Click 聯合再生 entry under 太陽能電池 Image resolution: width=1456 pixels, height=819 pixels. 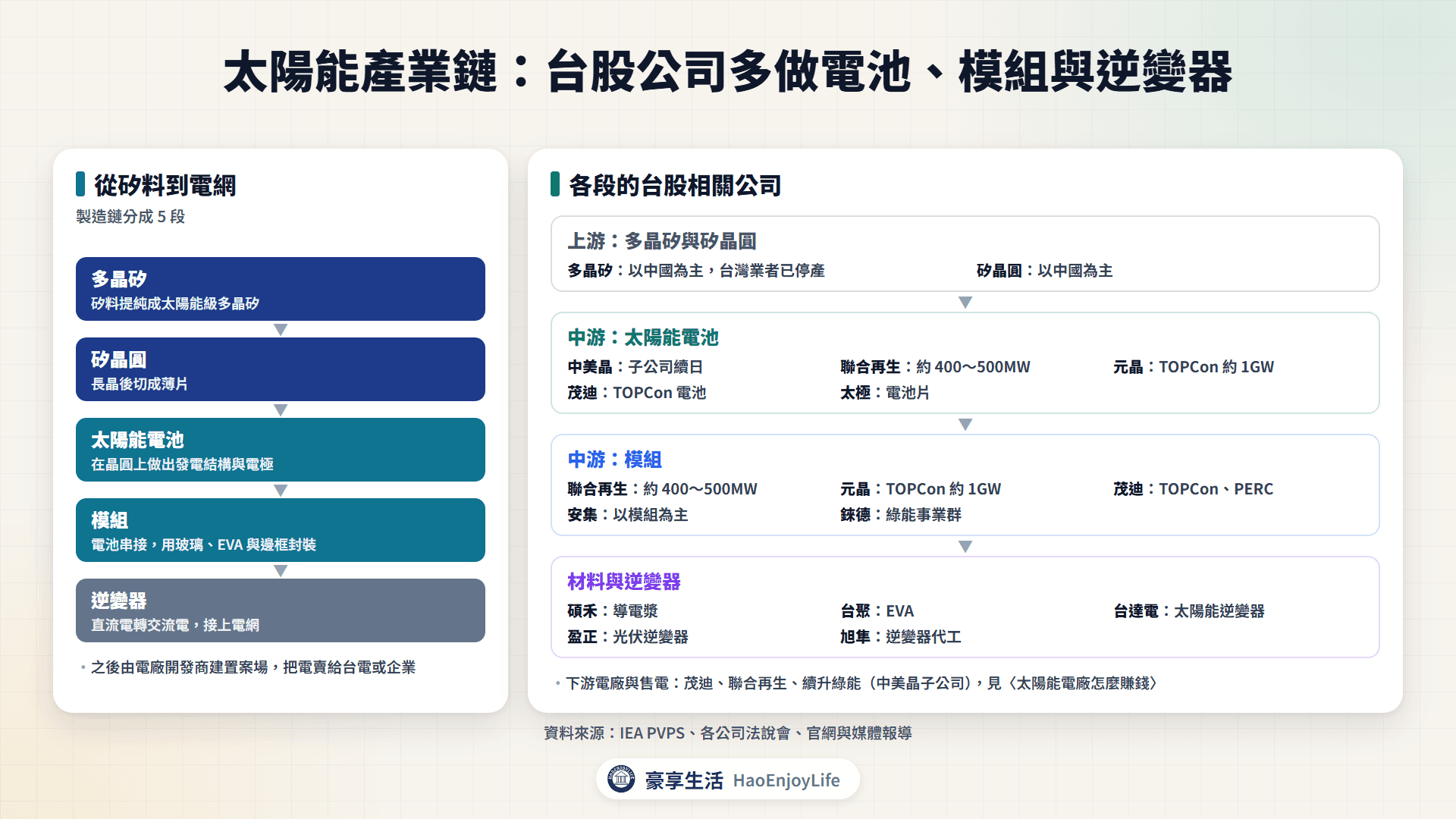click(935, 367)
